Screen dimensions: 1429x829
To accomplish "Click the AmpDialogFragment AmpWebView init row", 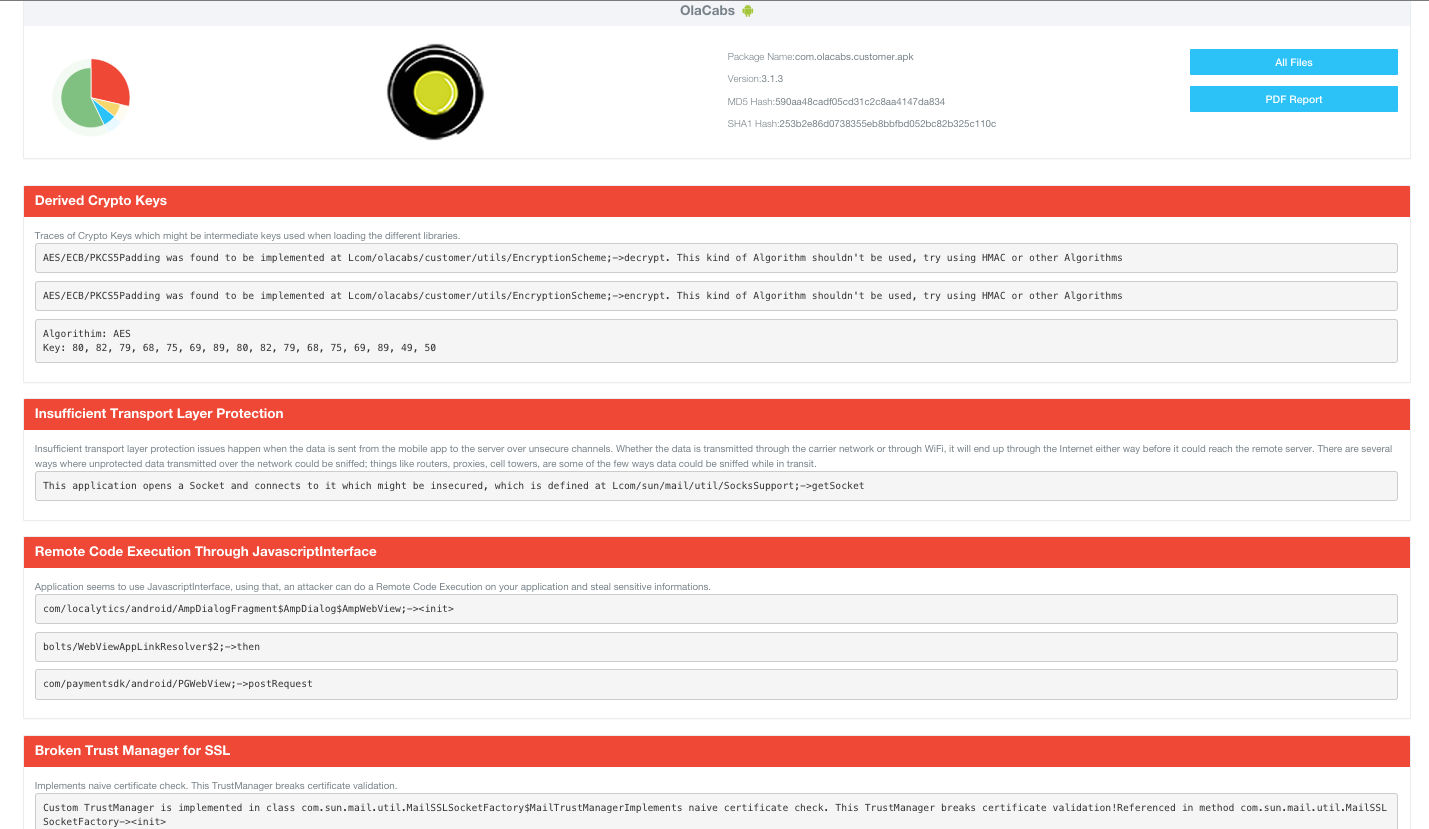I will [x=716, y=609].
